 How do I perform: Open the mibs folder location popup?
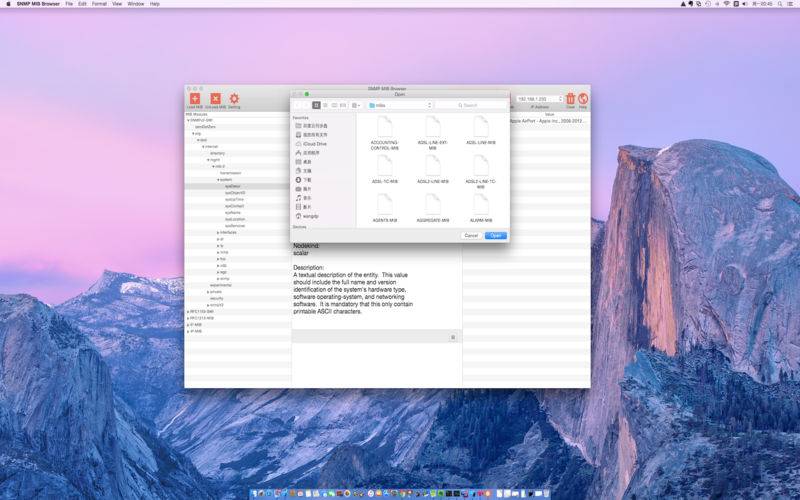[x=400, y=105]
